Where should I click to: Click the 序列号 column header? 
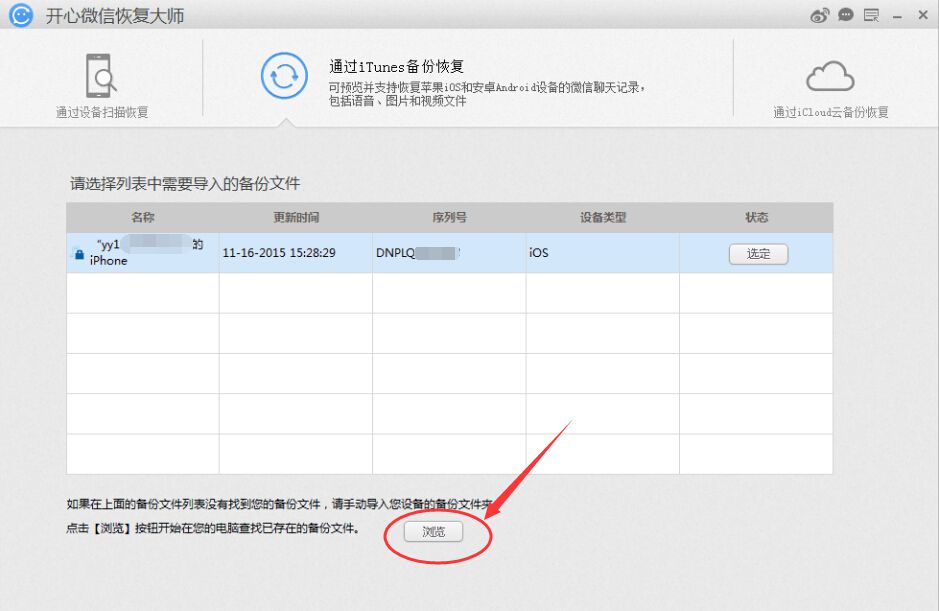tap(449, 217)
